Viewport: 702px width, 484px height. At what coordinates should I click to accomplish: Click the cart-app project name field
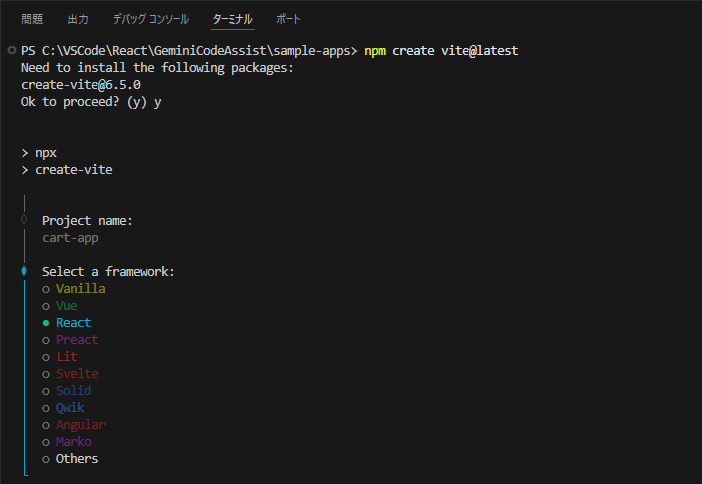[x=70, y=238]
